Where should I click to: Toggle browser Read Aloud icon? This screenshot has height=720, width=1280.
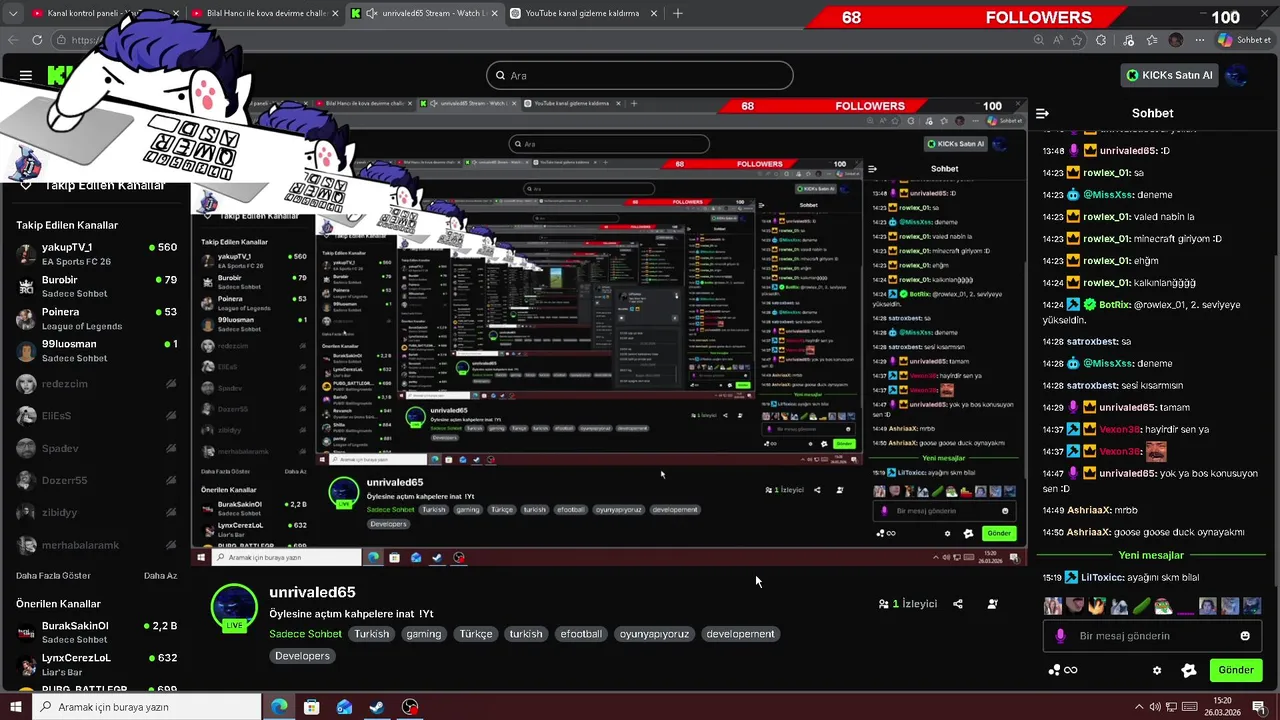coord(1058,40)
